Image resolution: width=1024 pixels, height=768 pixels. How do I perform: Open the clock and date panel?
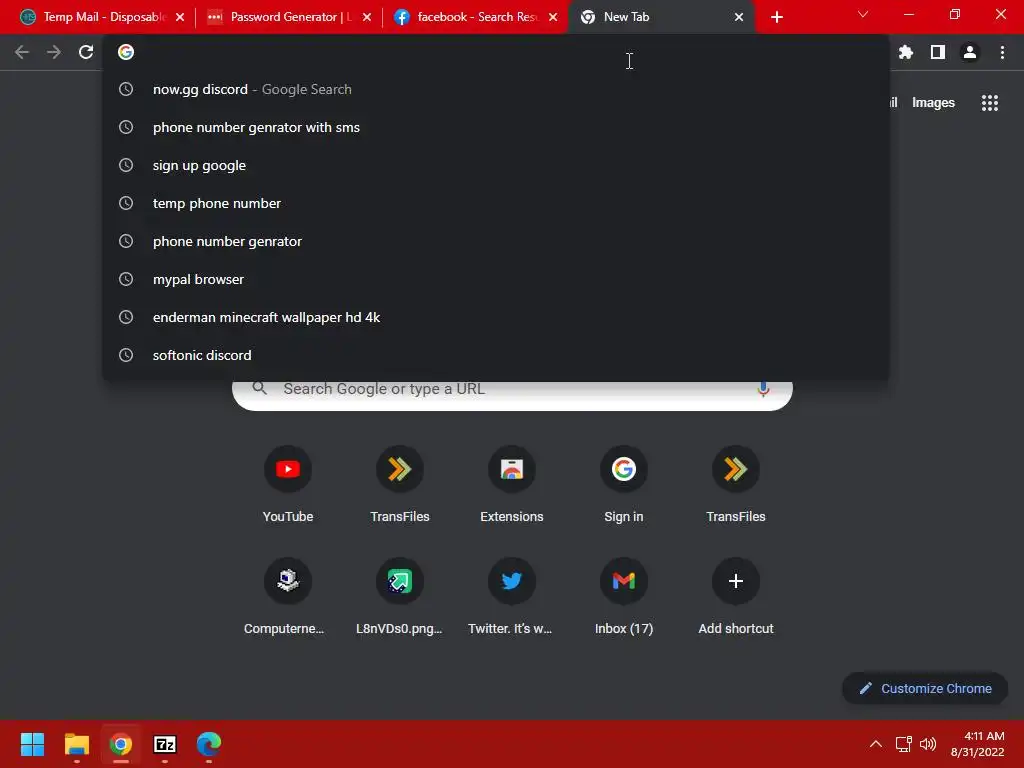pos(977,744)
